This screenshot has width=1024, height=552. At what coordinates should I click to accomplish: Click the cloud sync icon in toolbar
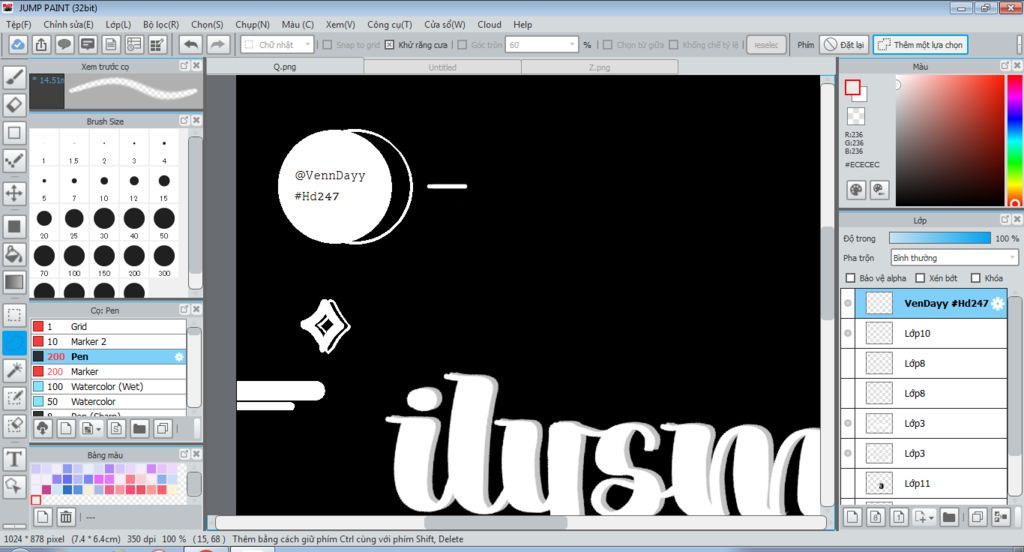click(18, 44)
